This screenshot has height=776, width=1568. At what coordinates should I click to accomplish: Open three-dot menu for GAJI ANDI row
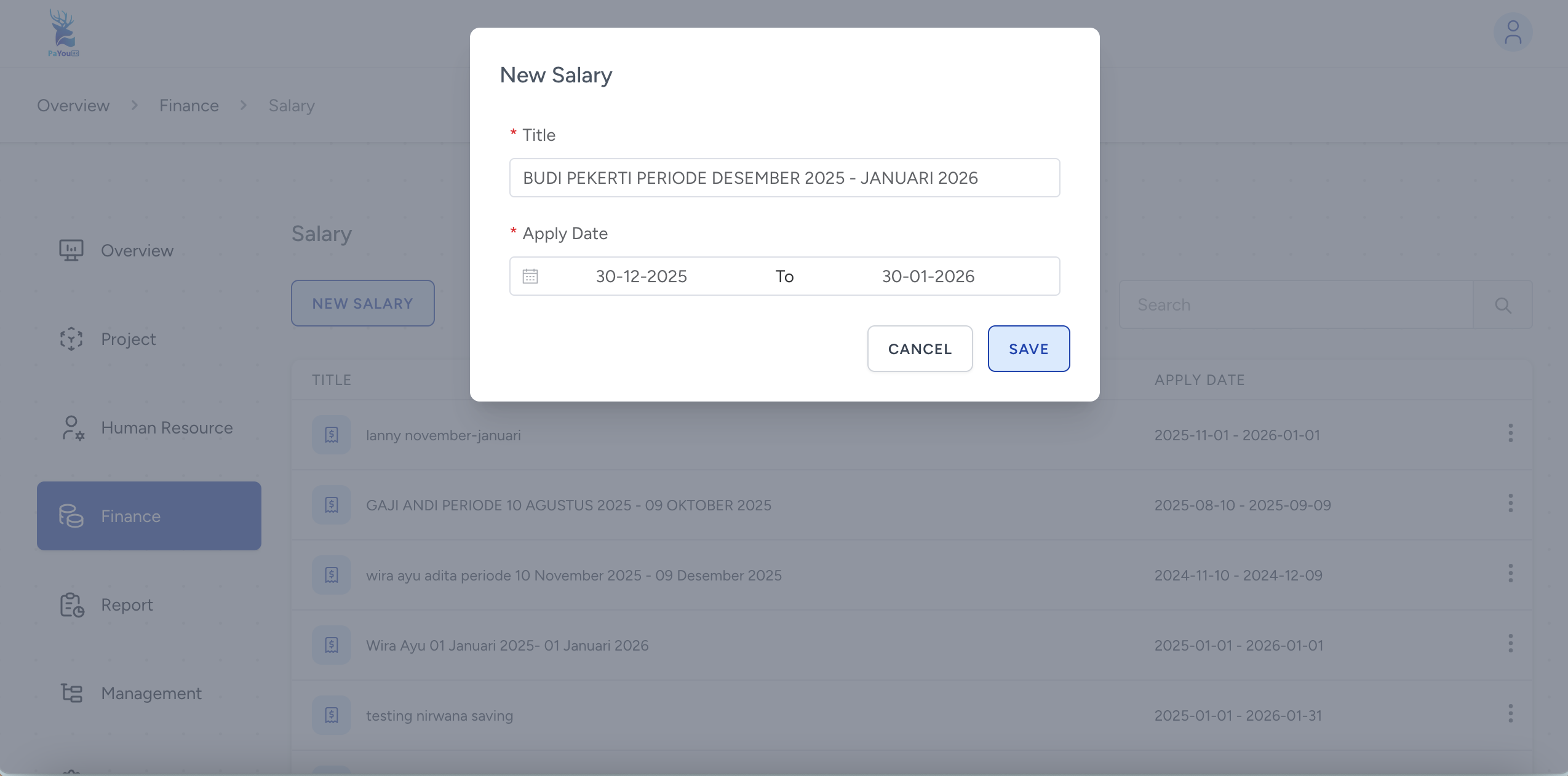[1510, 504]
